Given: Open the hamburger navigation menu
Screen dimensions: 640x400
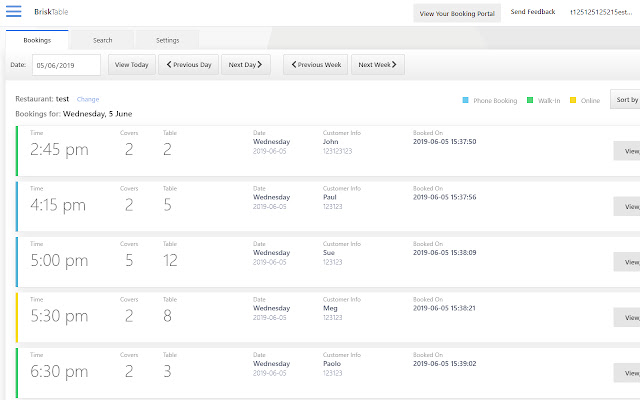Looking at the screenshot, I should coord(13,11).
